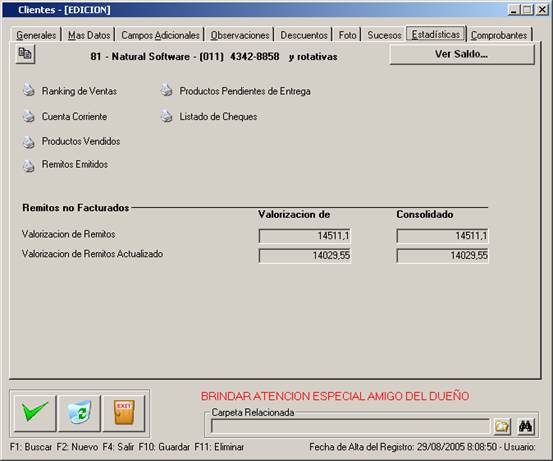Click the printer icon for Productos Vendidos
The width and height of the screenshot is (553, 461).
coord(29,141)
